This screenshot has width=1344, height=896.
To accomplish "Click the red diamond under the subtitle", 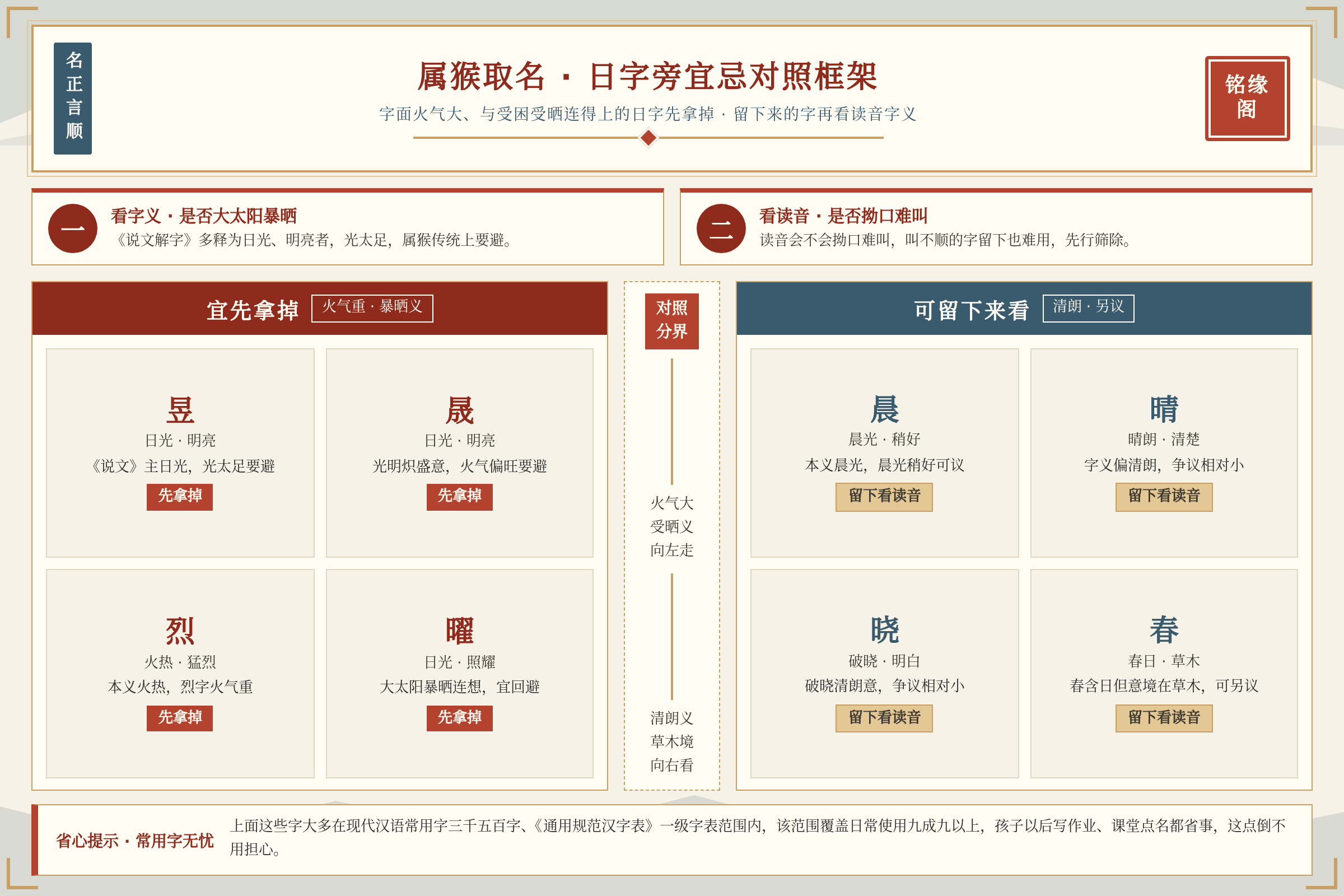I will [x=648, y=138].
